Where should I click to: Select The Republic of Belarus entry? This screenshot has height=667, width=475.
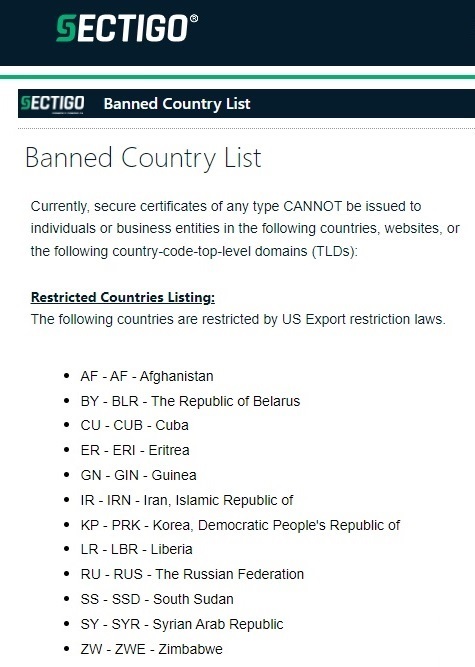tap(190, 401)
